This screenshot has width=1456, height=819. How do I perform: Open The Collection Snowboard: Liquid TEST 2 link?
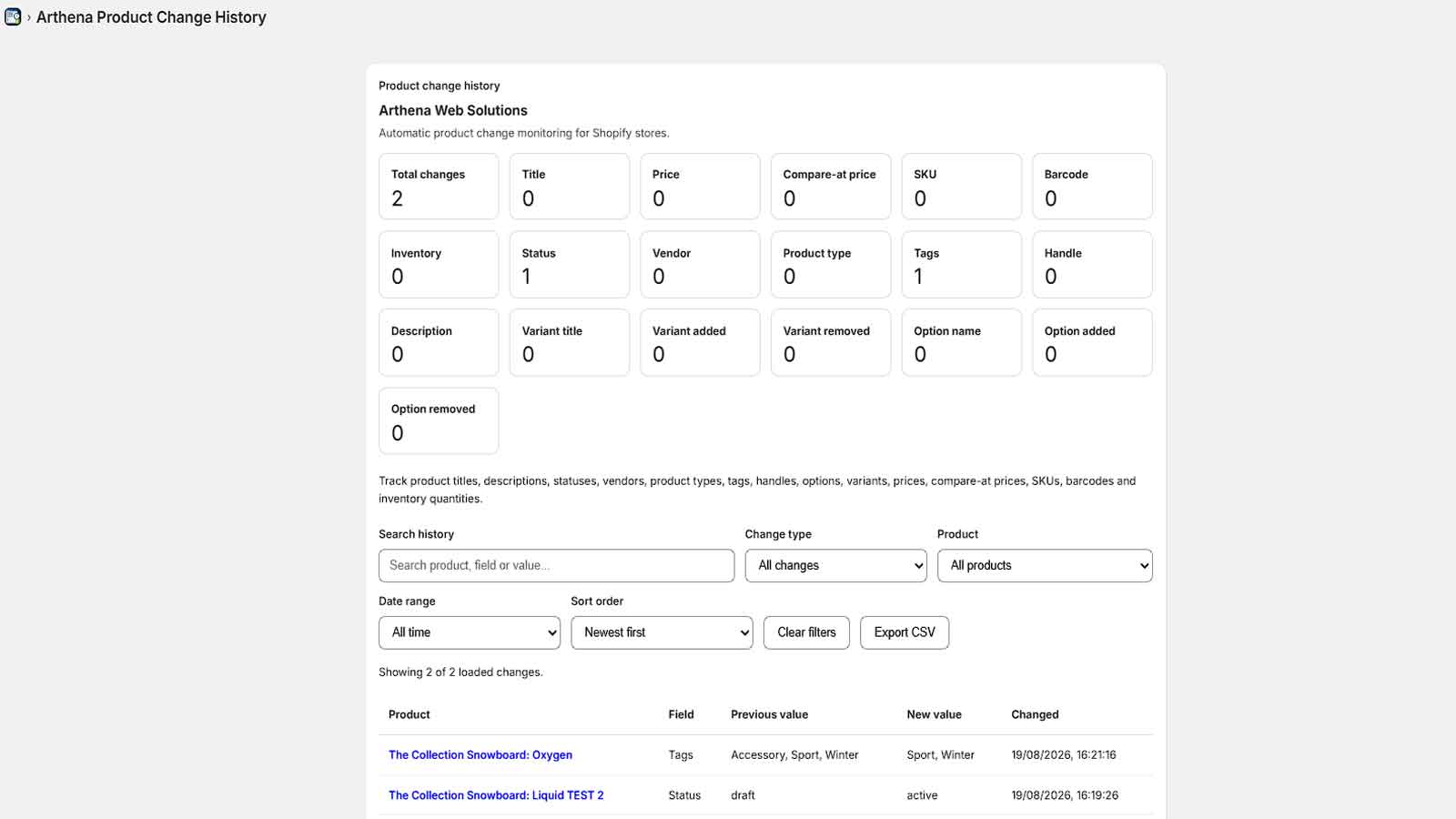click(496, 795)
